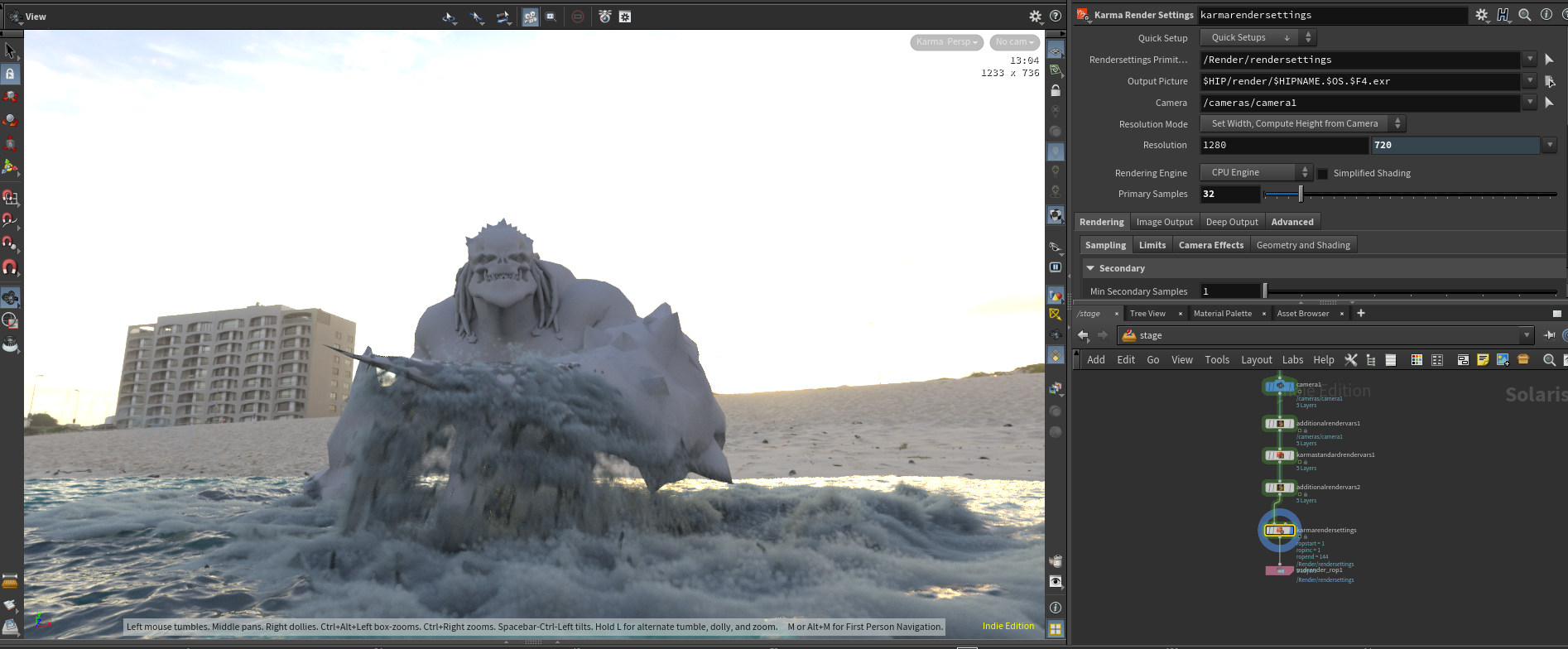Screen dimensions: 1568x649
Task: Toggle the viewport render pause button
Action: tap(1056, 267)
